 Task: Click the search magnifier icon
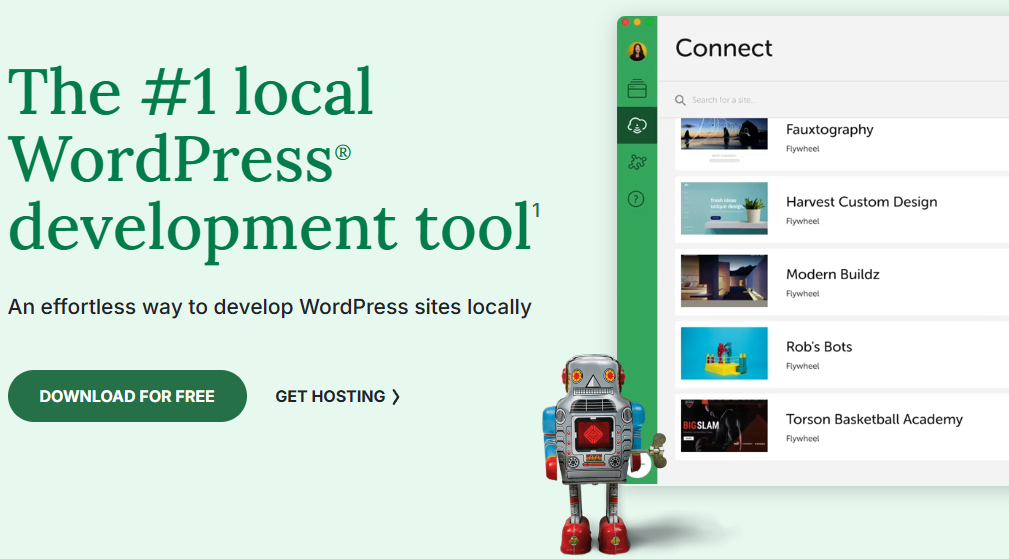[680, 100]
